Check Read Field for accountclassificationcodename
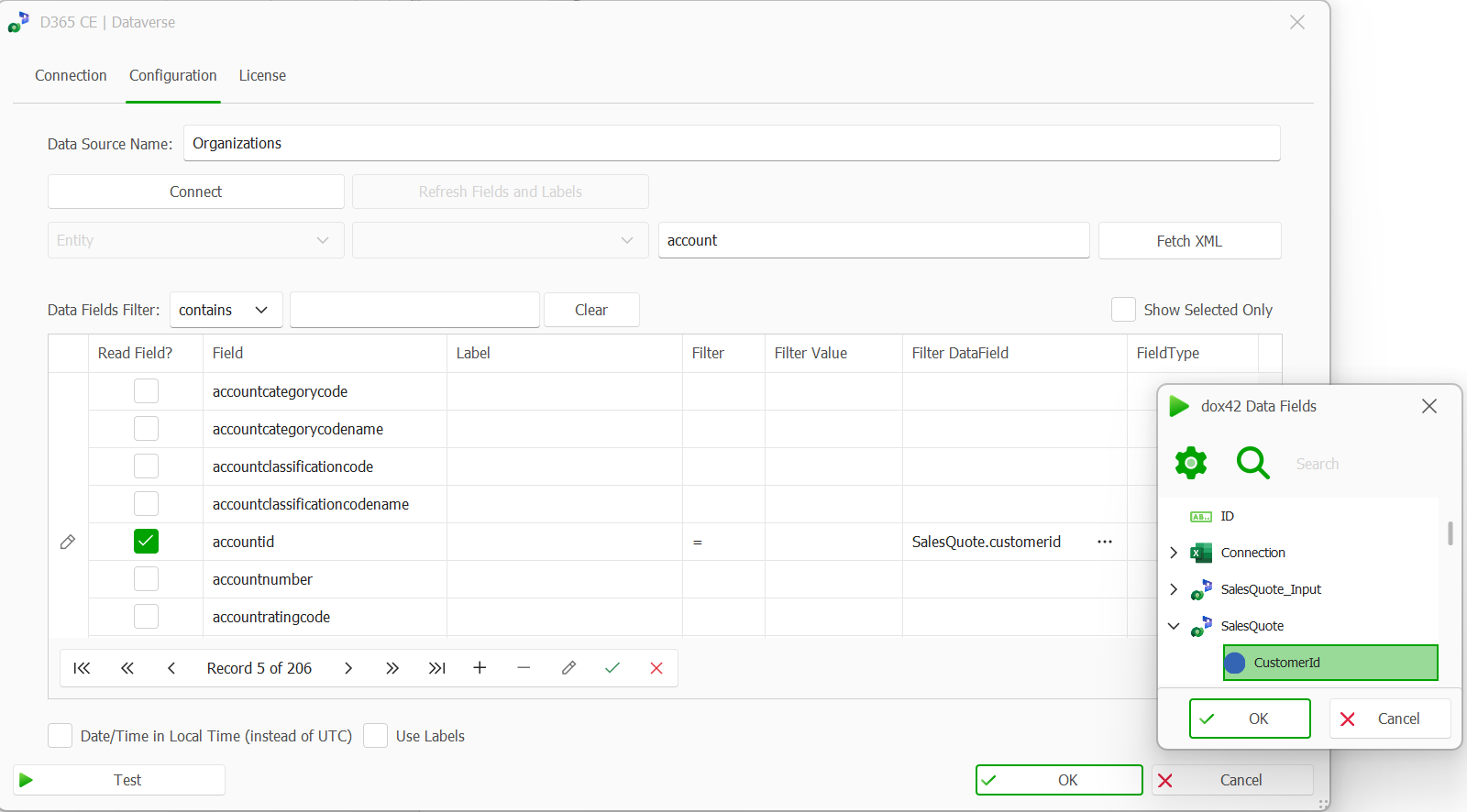Viewport: 1467px width, 812px height. pos(146,504)
